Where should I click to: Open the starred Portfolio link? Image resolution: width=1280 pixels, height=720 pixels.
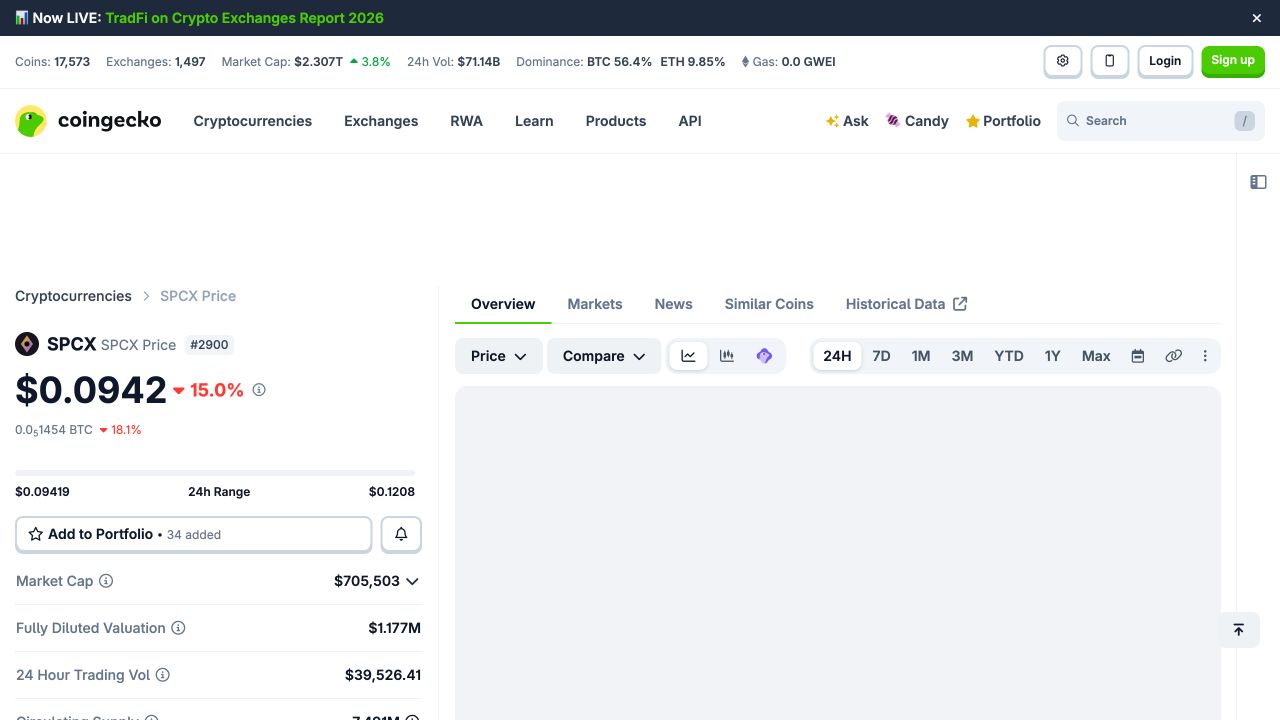[1003, 121]
